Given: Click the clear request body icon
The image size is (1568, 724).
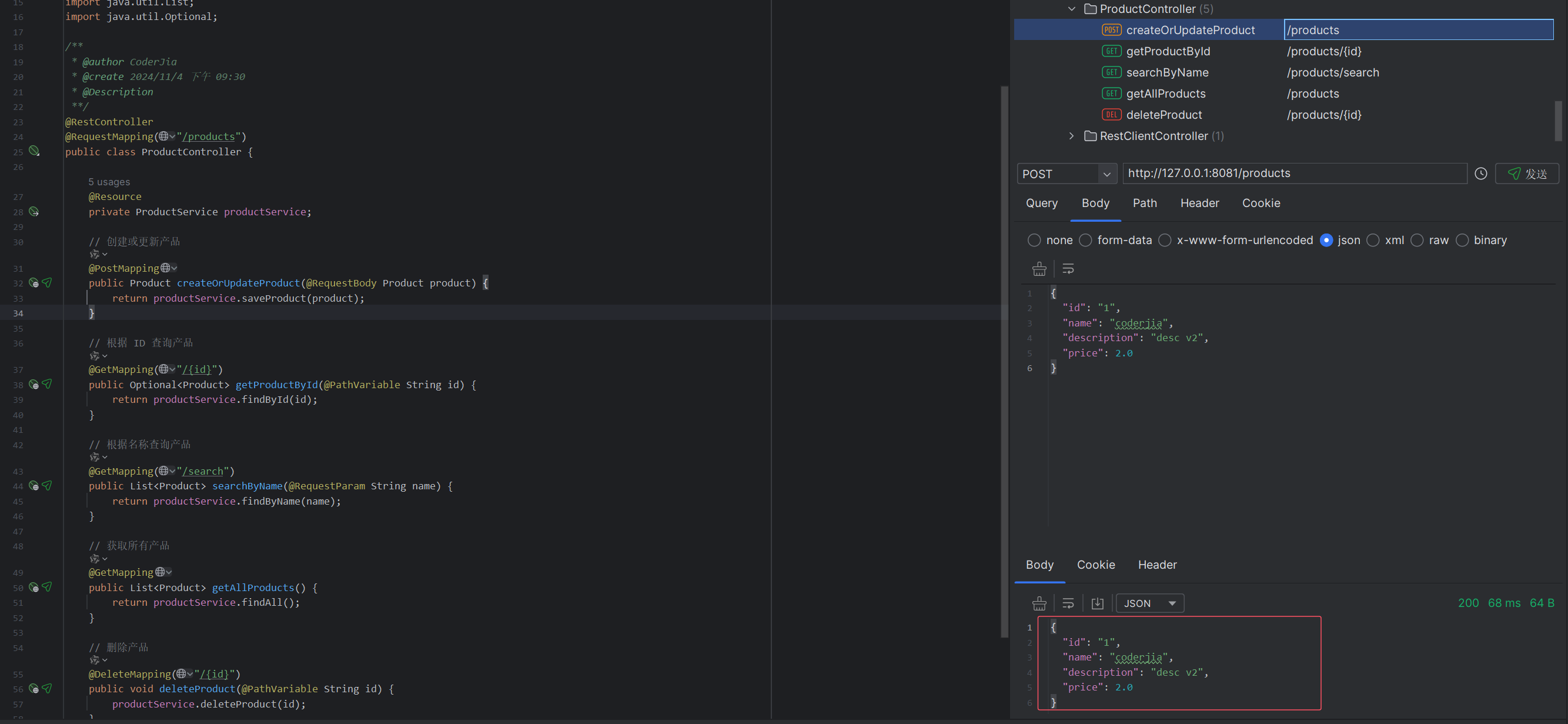Looking at the screenshot, I should pyautogui.click(x=1039, y=269).
